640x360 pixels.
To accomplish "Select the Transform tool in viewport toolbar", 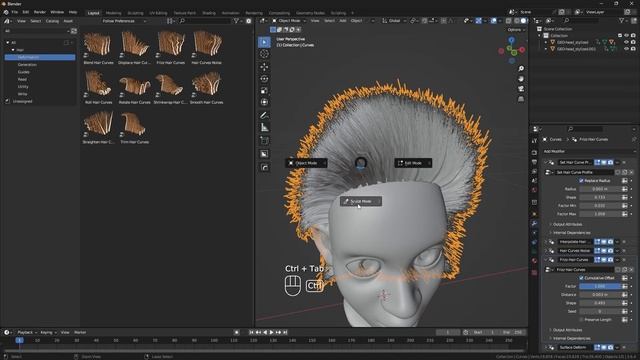I will pyautogui.click(x=264, y=102).
